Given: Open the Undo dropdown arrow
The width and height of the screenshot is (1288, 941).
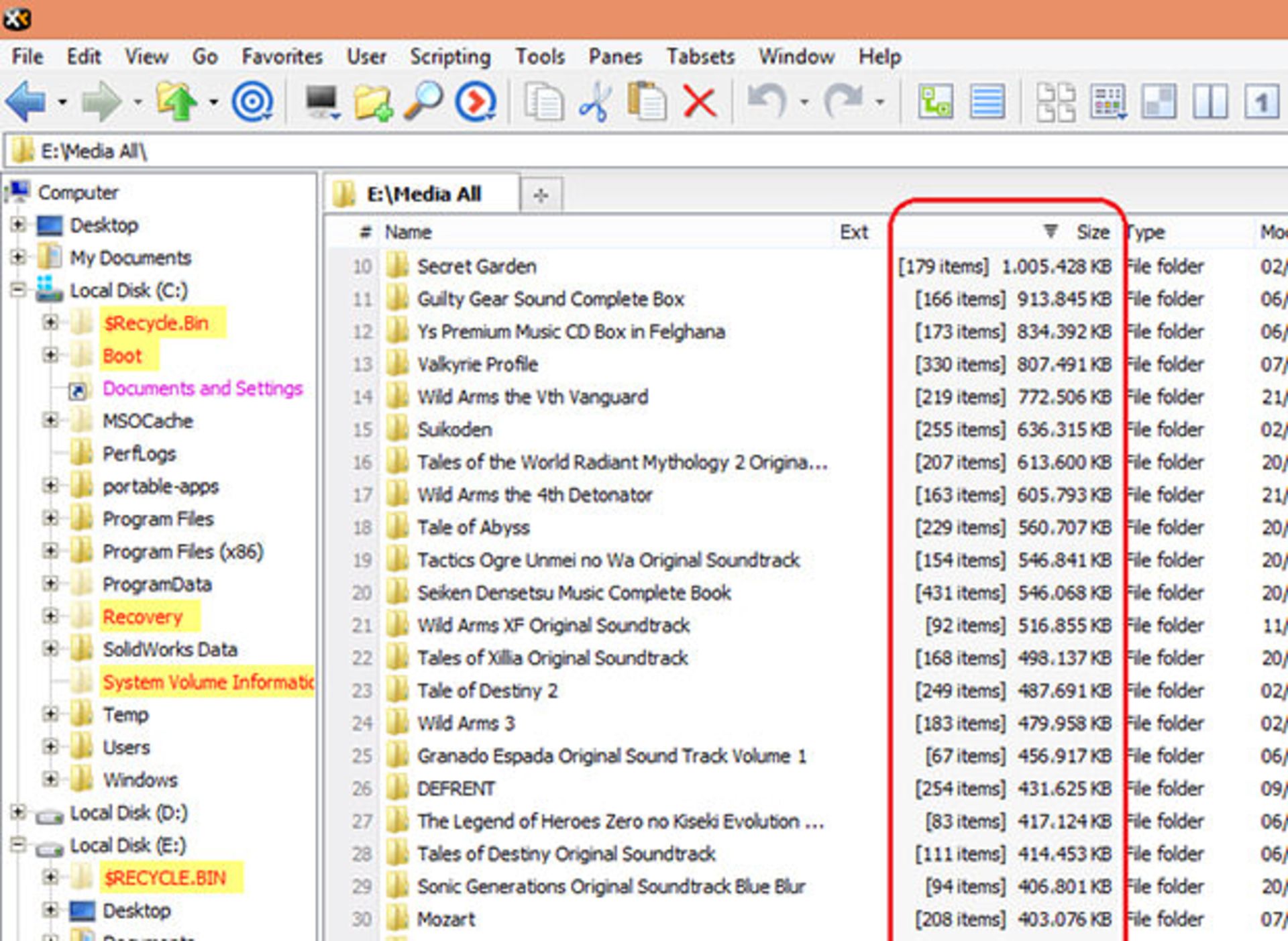Looking at the screenshot, I should [x=803, y=103].
